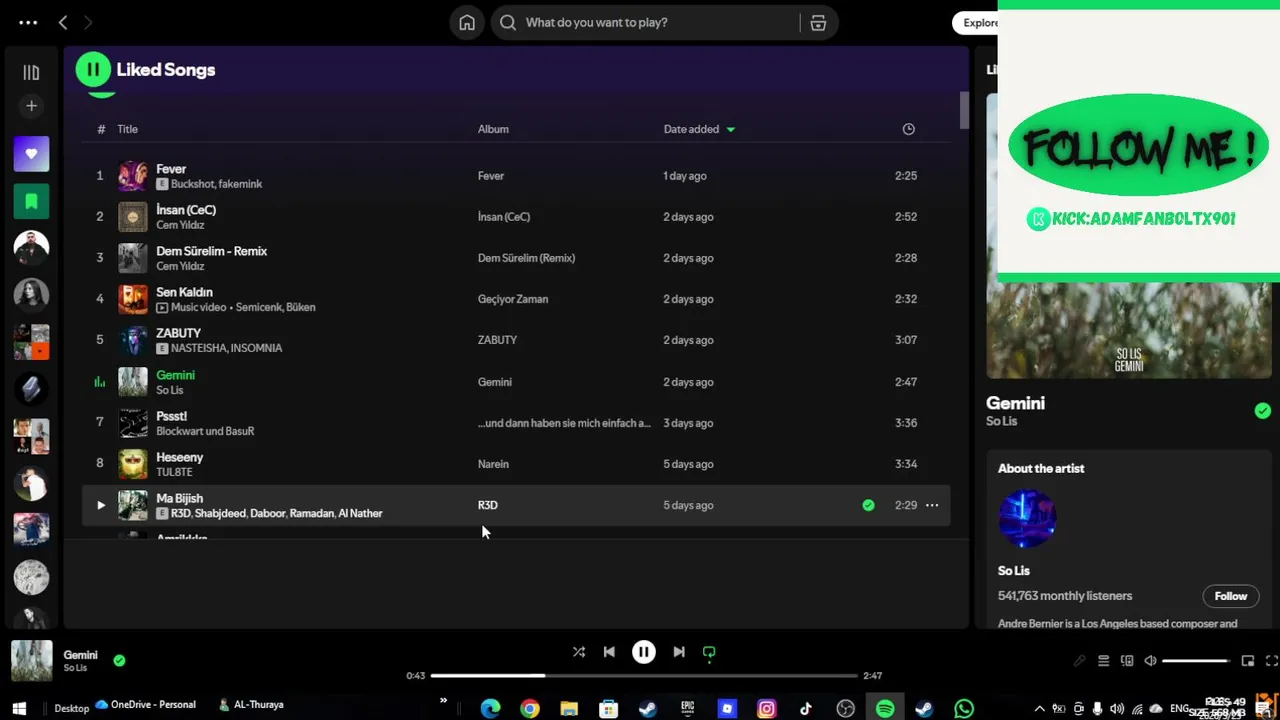Click the So Lis artist avatar in About the artist
This screenshot has width=1280, height=720.
pos(1027,518)
